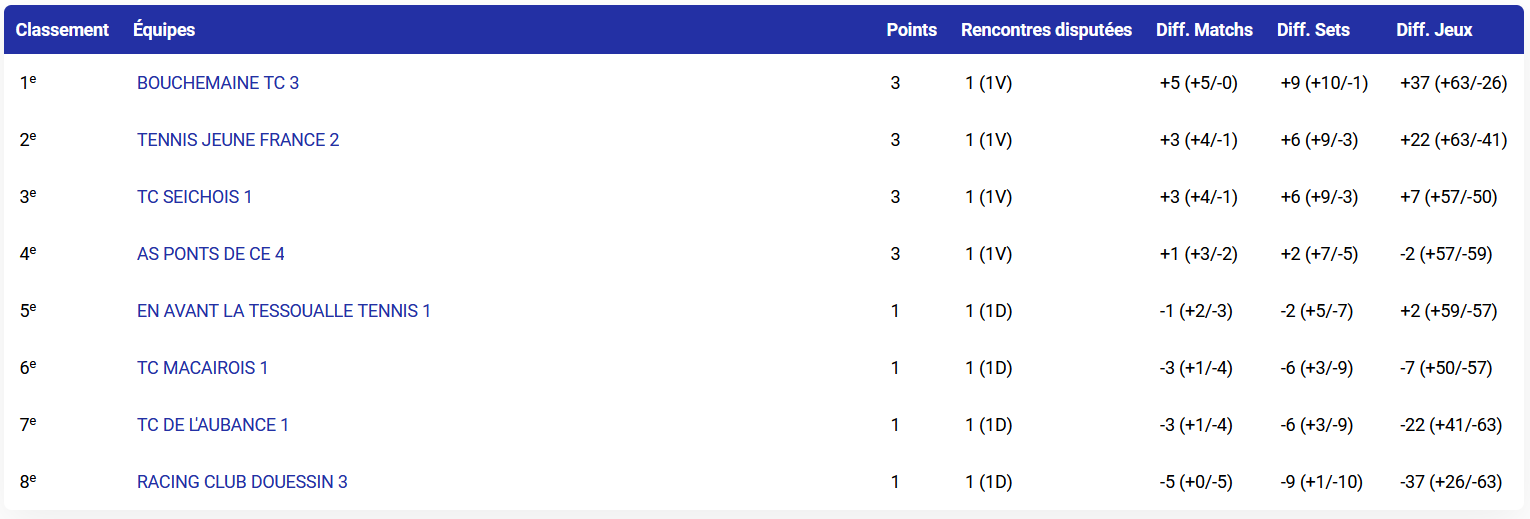This screenshot has height=519, width=1530.
Task: Open EN AVANT LA TESSOUALLE TENNIS 1
Action: tap(284, 311)
